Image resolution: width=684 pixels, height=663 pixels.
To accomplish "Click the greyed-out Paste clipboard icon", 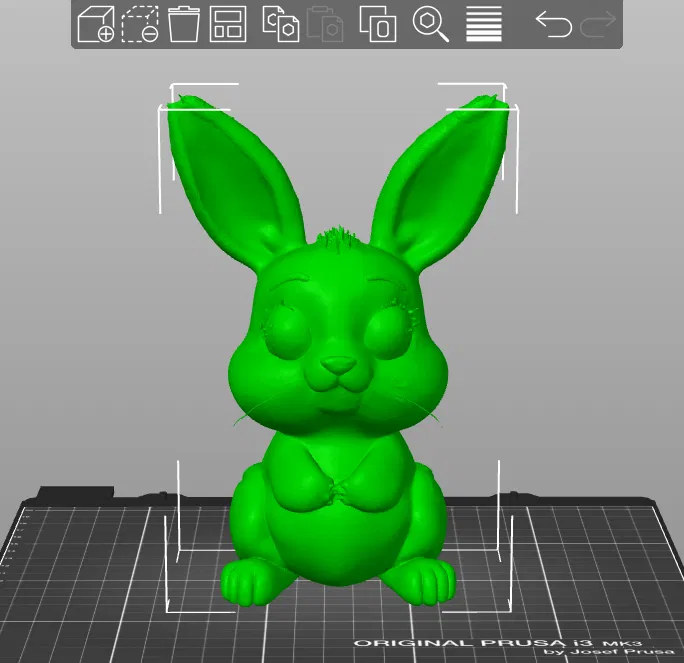I will pos(325,24).
